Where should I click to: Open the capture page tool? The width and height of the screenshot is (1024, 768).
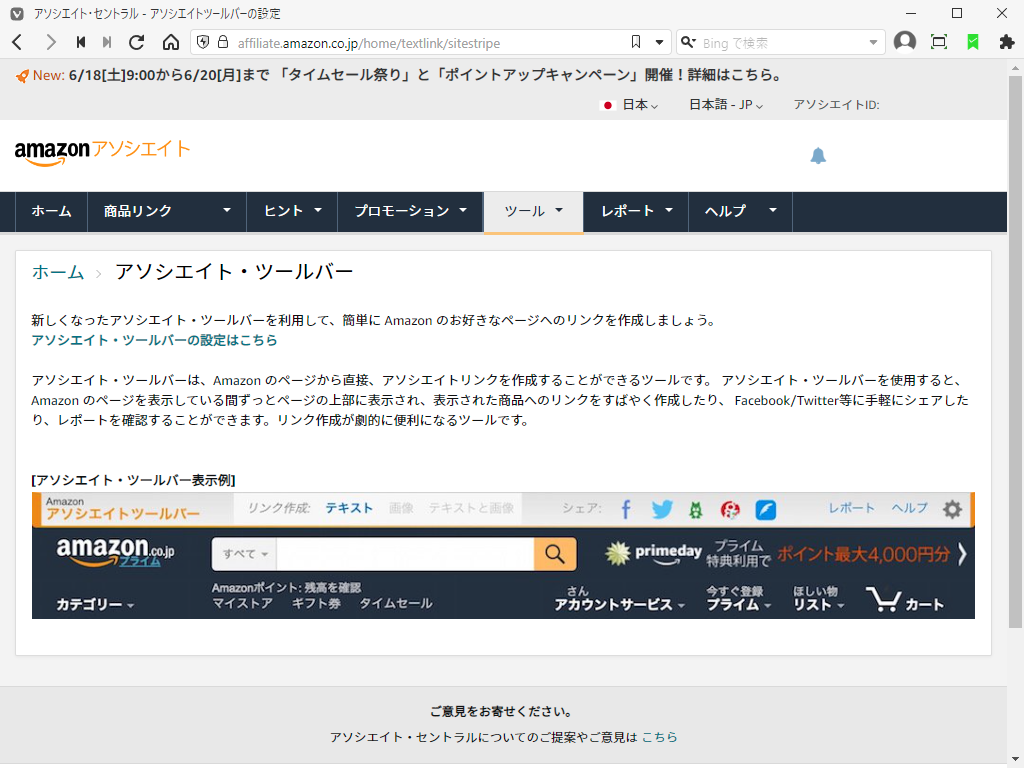938,42
